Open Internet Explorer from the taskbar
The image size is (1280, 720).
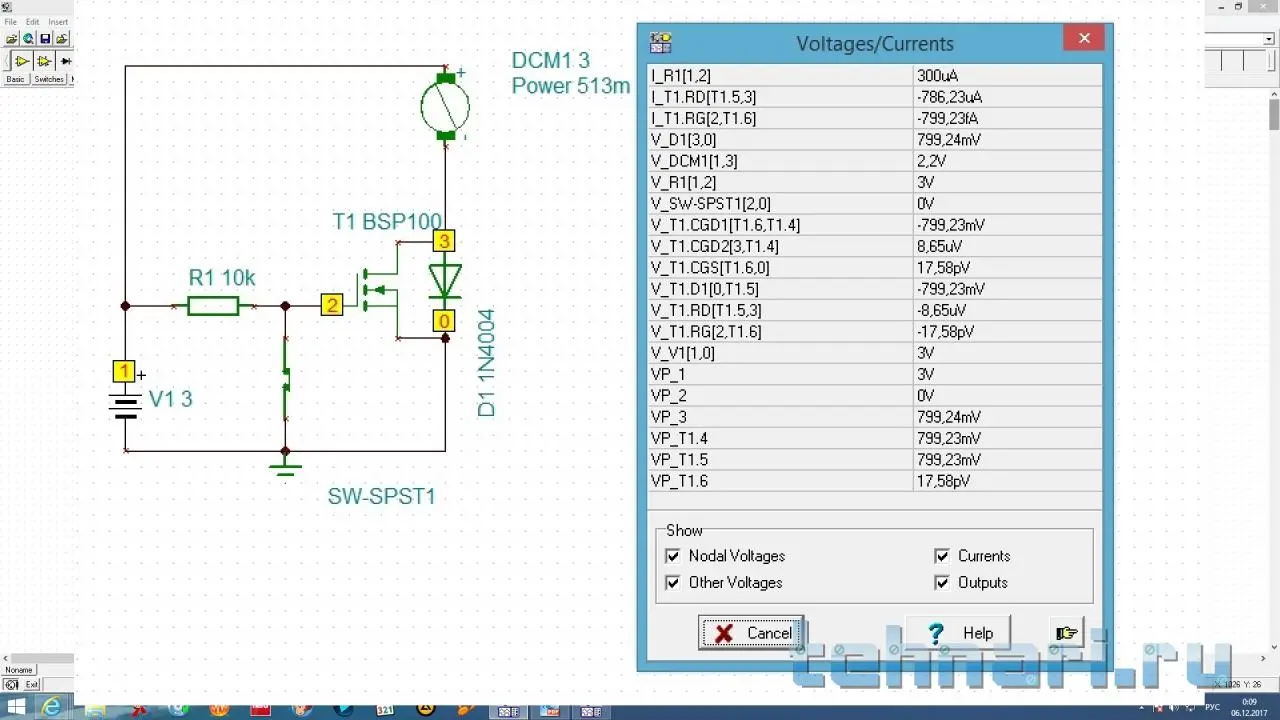tap(51, 708)
